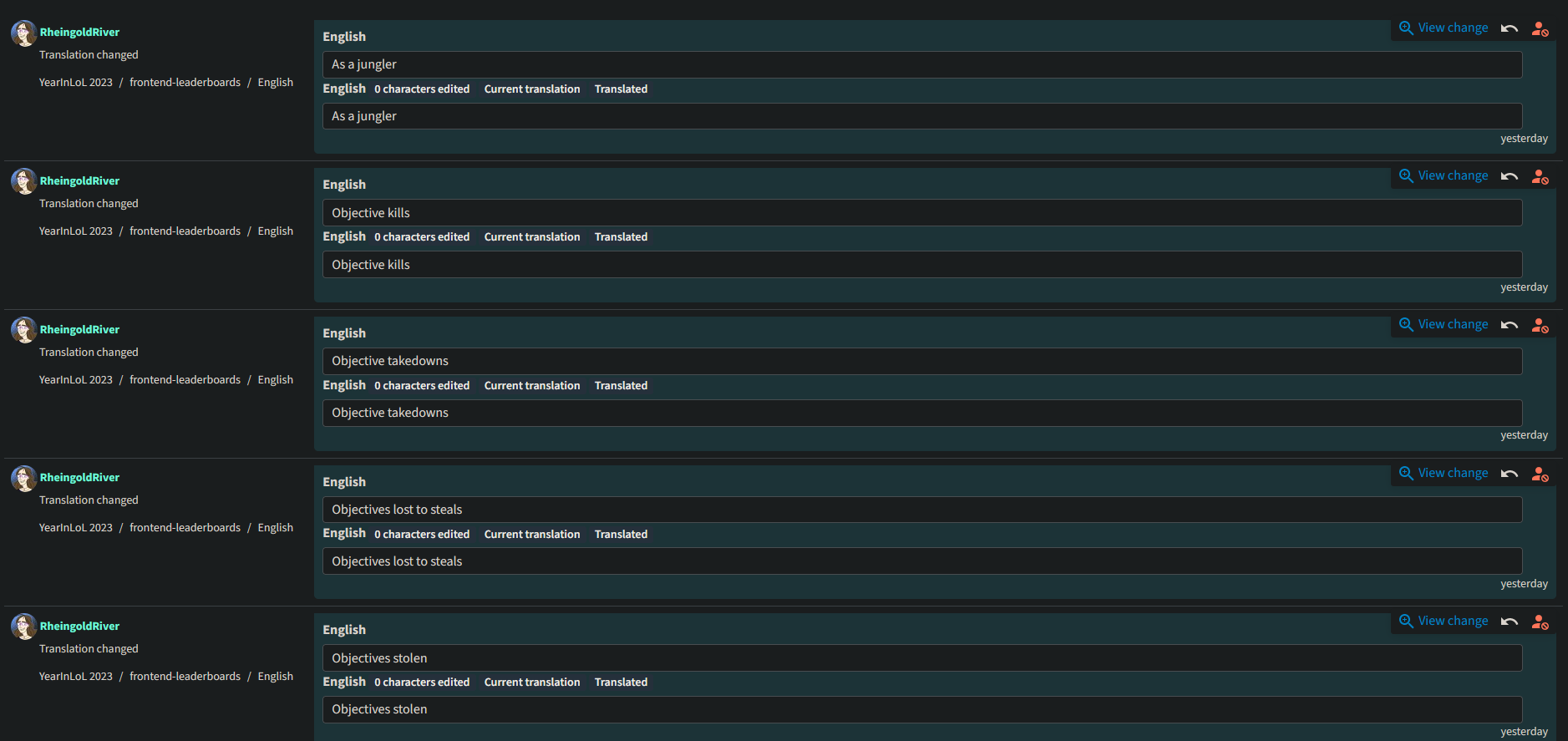Click the lower 'Objective kills' translation text box
1568x741 pixels.
pos(922,265)
